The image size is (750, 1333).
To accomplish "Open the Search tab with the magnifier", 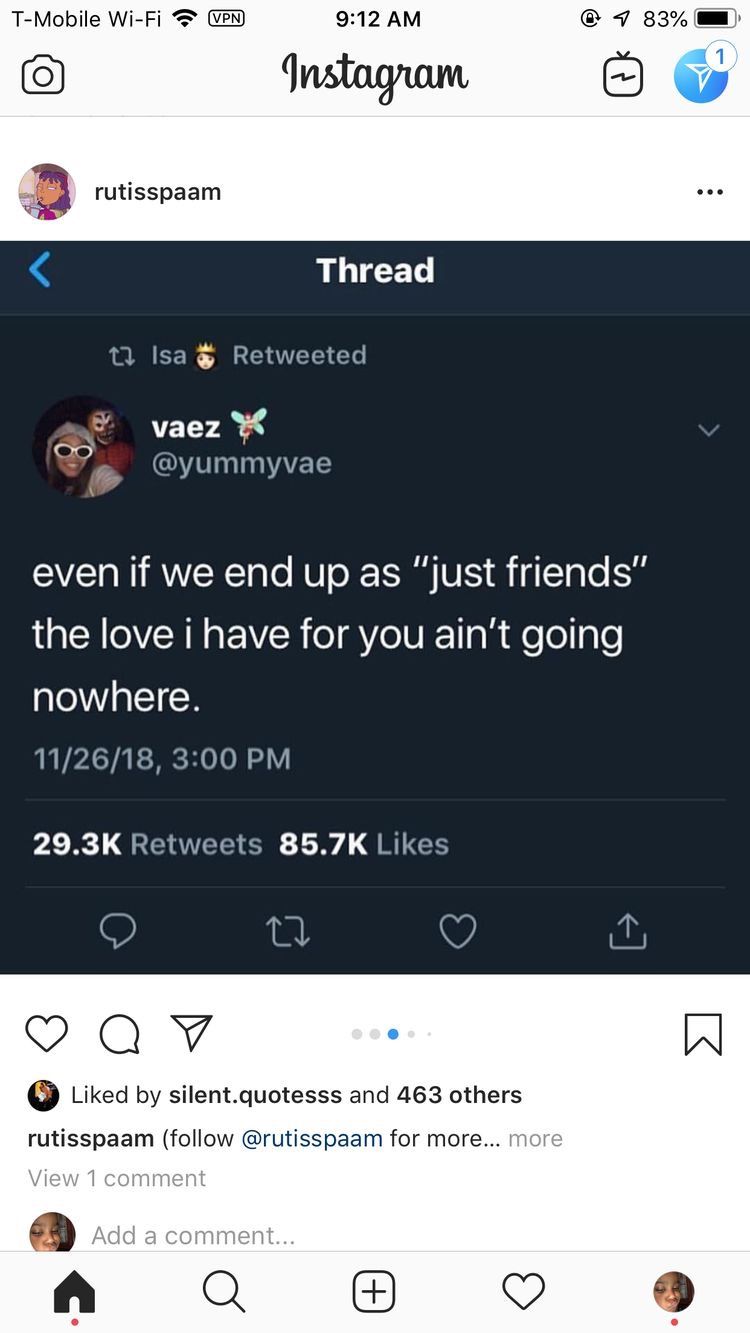I will [224, 1292].
